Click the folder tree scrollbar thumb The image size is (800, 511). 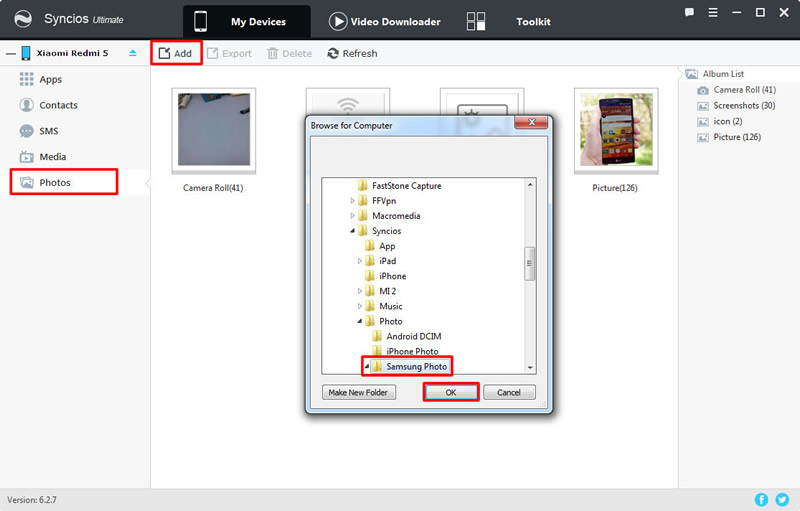click(x=530, y=264)
